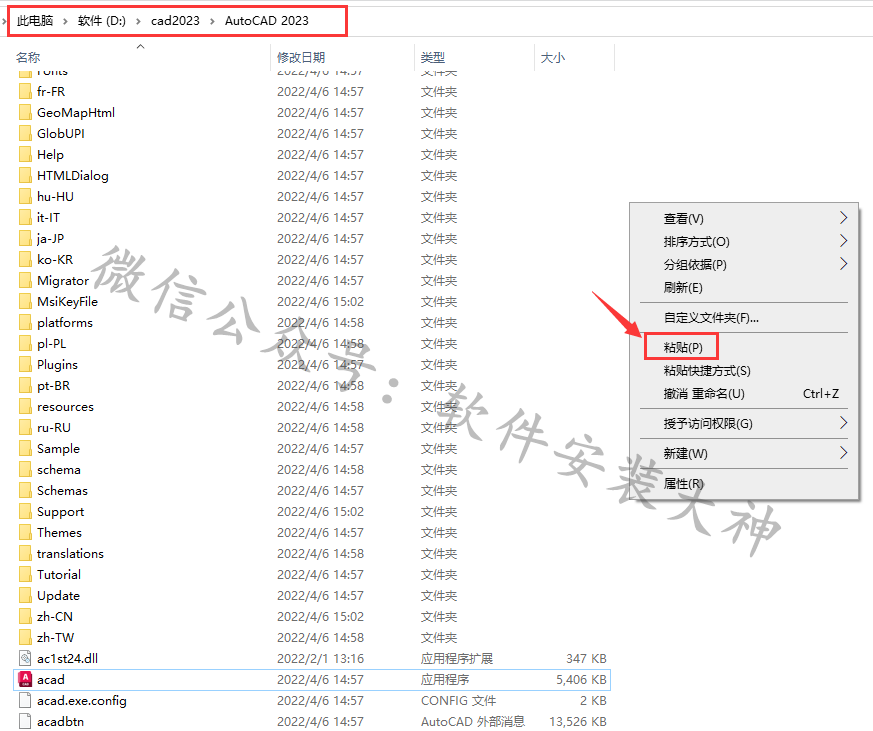Select the translations folder name
This screenshot has width=873, height=731.
(71, 553)
